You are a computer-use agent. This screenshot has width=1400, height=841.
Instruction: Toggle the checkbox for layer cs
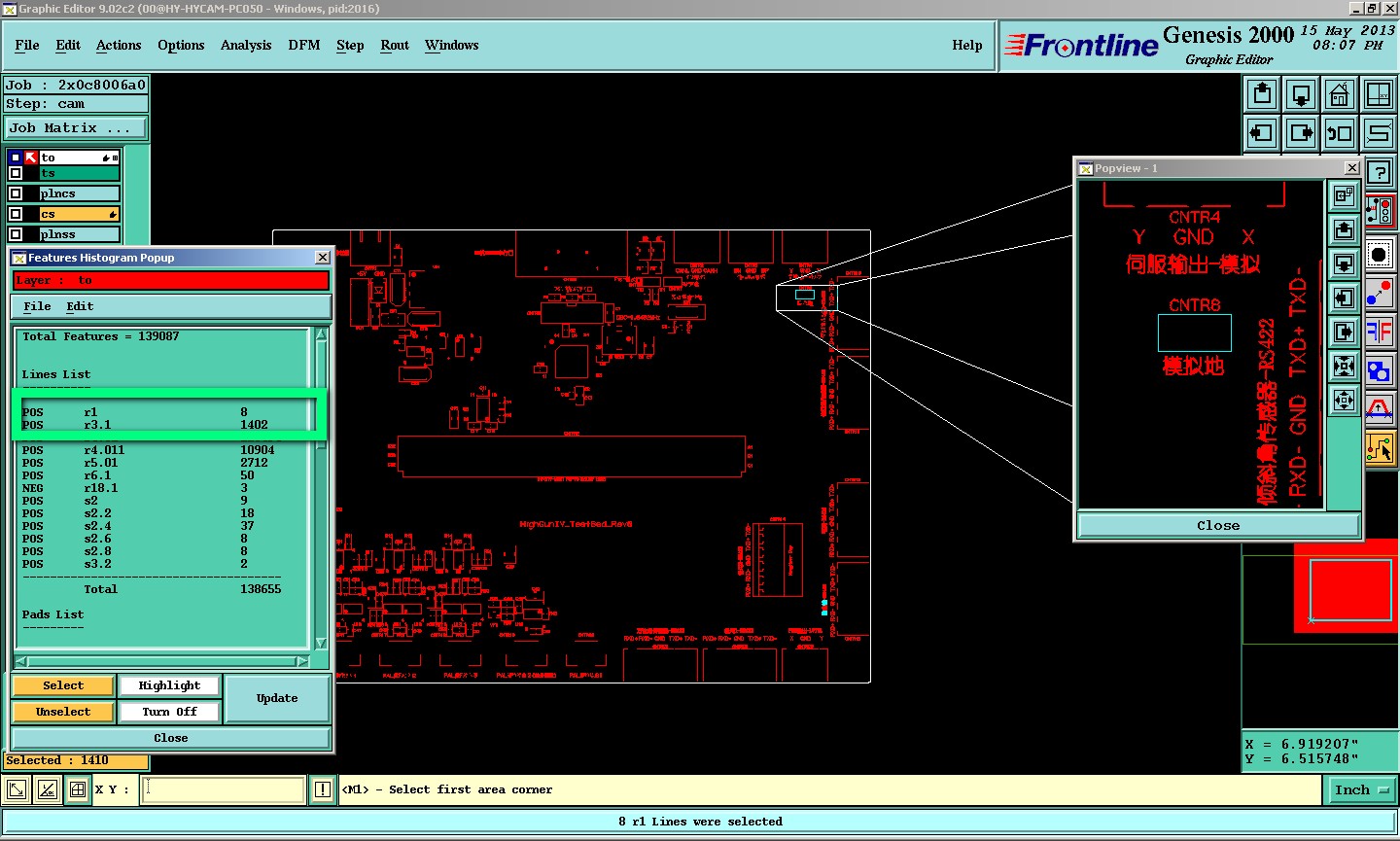click(16, 214)
